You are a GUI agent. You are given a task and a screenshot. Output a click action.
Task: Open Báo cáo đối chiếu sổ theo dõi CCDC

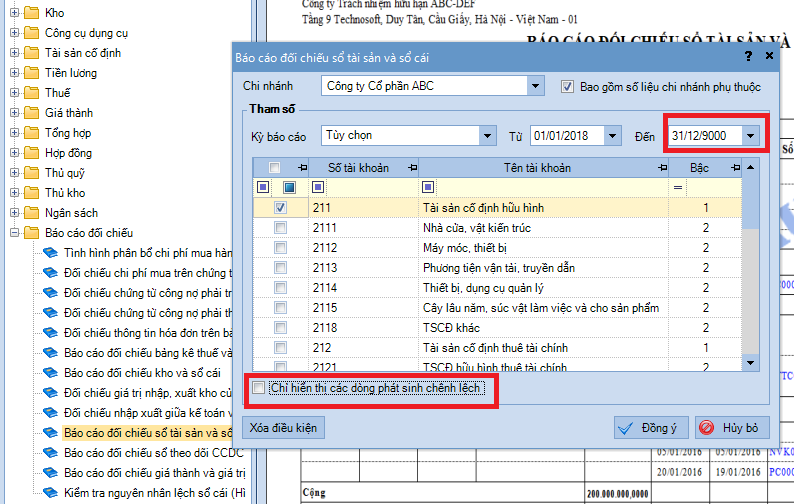coord(153,453)
